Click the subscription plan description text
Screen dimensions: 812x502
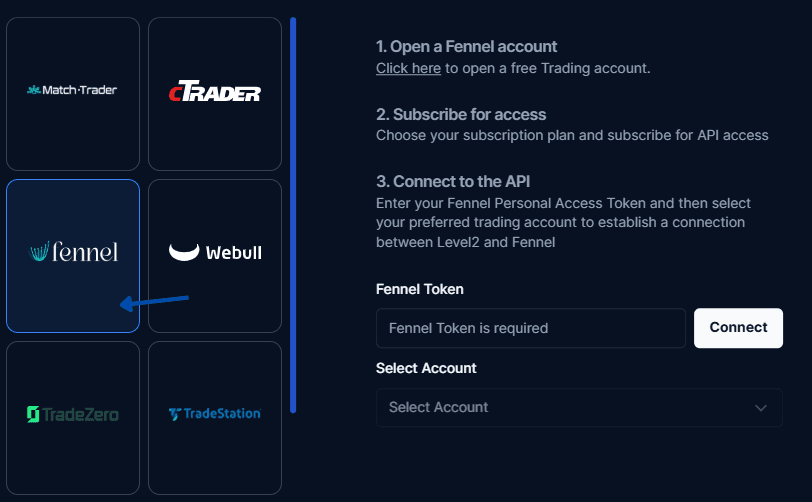(x=572, y=136)
